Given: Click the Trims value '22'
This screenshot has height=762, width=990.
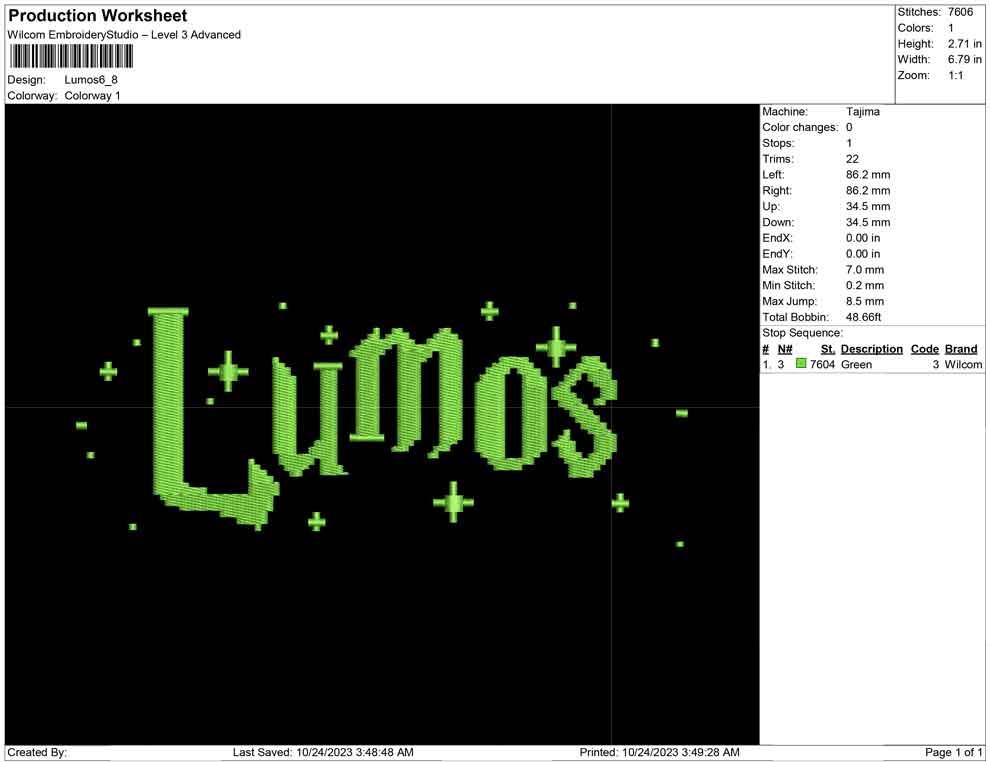Looking at the screenshot, I should pos(852,159).
